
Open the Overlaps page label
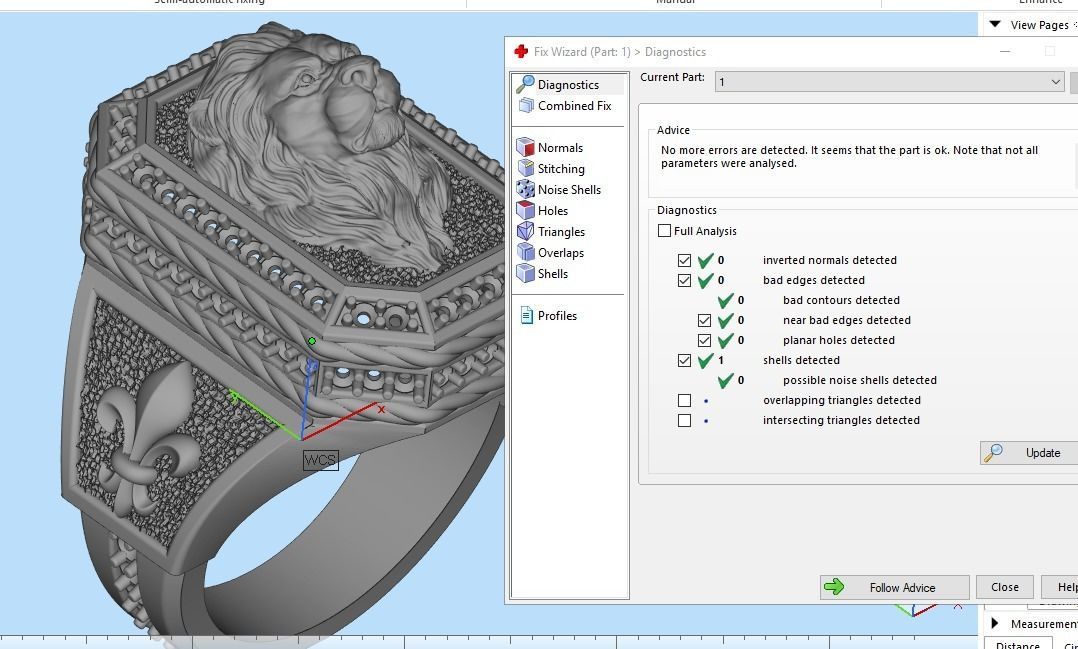[x=561, y=252]
